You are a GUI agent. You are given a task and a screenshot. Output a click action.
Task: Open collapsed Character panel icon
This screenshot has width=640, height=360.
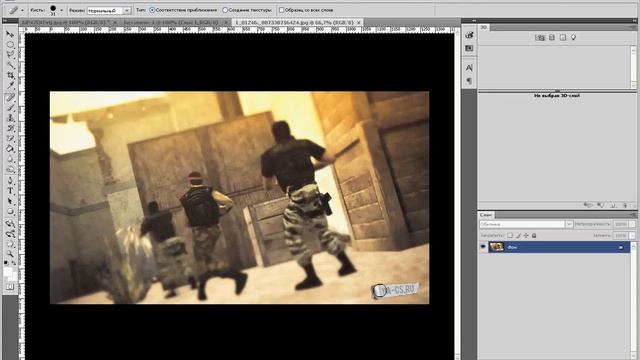point(469,68)
